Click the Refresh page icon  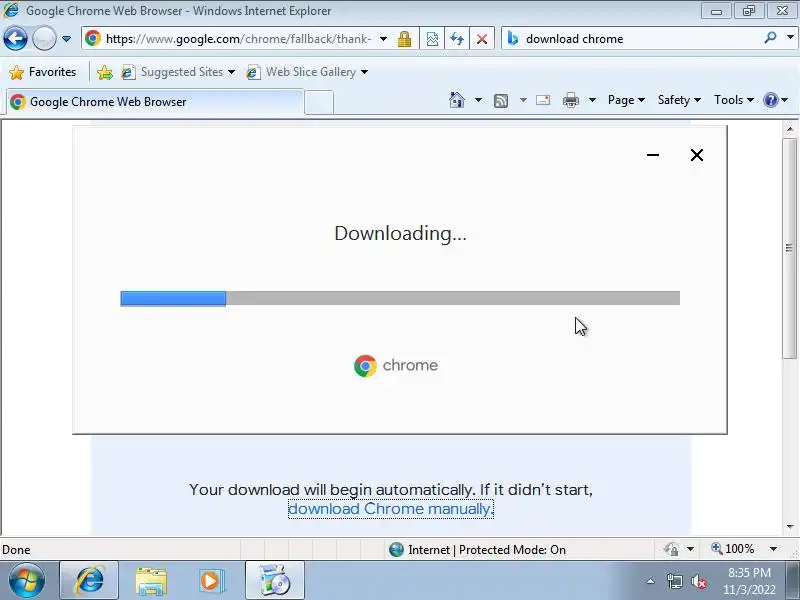coord(457,39)
